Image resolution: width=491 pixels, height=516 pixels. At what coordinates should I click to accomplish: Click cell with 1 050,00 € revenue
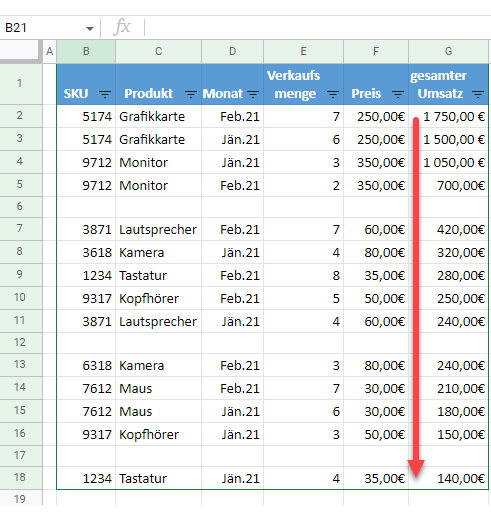pos(448,162)
